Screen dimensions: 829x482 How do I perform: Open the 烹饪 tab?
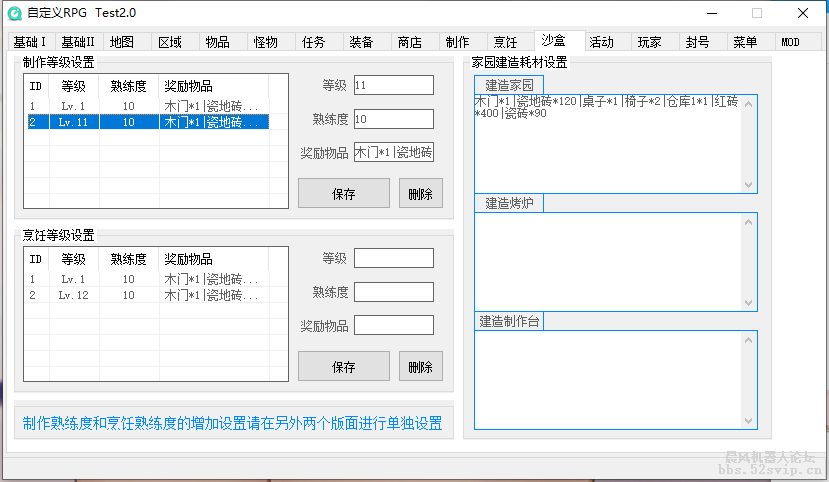pyautogui.click(x=505, y=42)
